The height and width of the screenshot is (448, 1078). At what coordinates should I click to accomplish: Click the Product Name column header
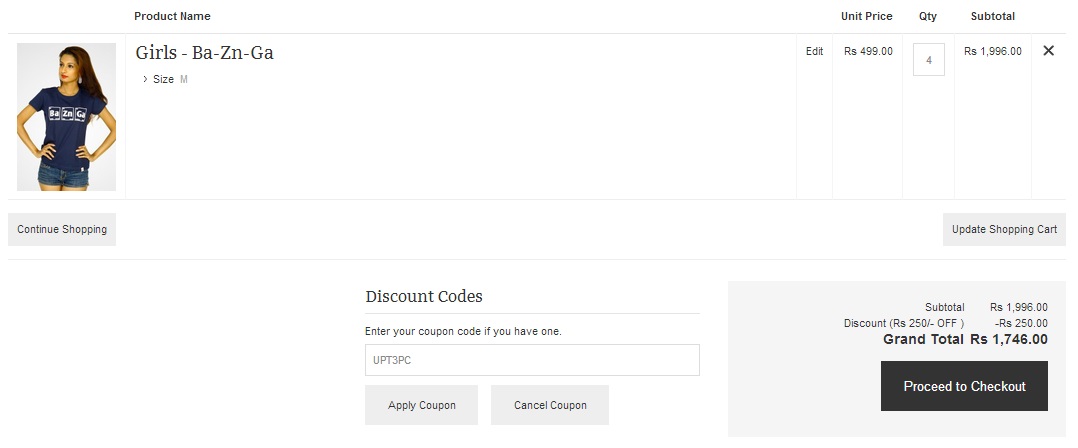click(x=172, y=16)
